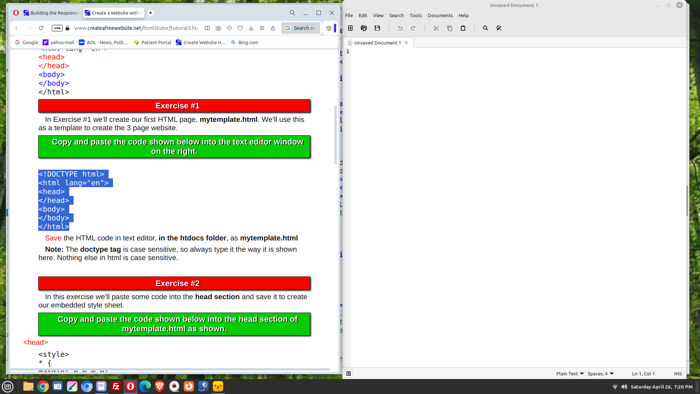Click the find and replace icon in editor
Viewport: 700px width, 394px height.
(x=499, y=28)
